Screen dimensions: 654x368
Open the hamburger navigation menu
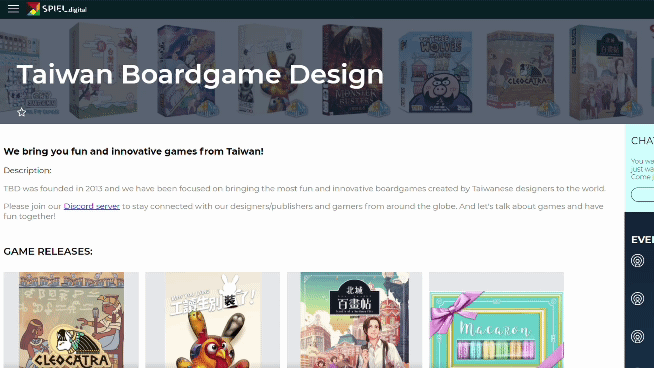pyautogui.click(x=13, y=9)
